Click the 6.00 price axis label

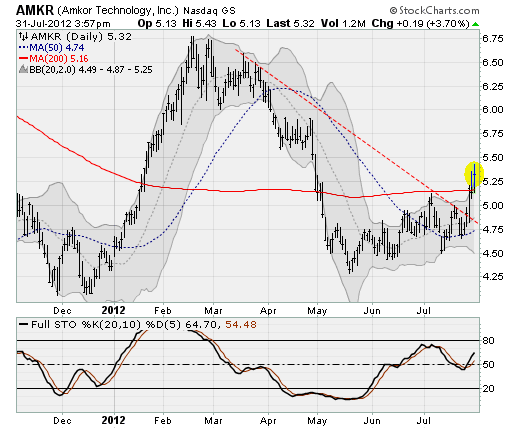(493, 110)
